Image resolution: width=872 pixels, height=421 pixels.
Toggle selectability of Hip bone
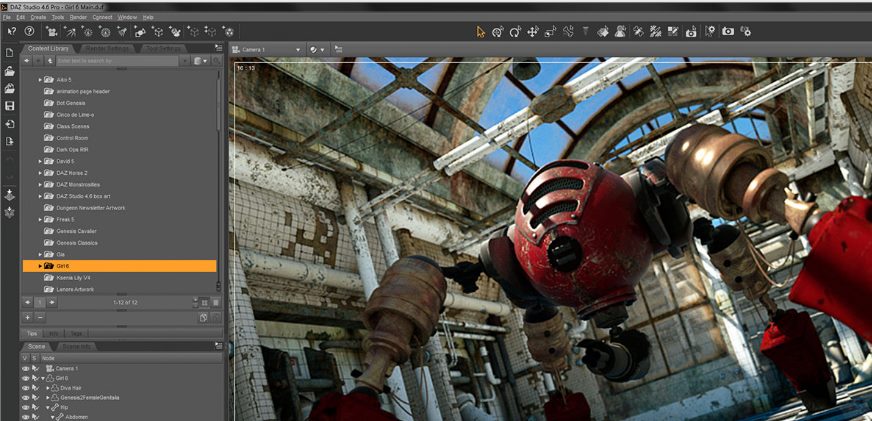pos(35,407)
